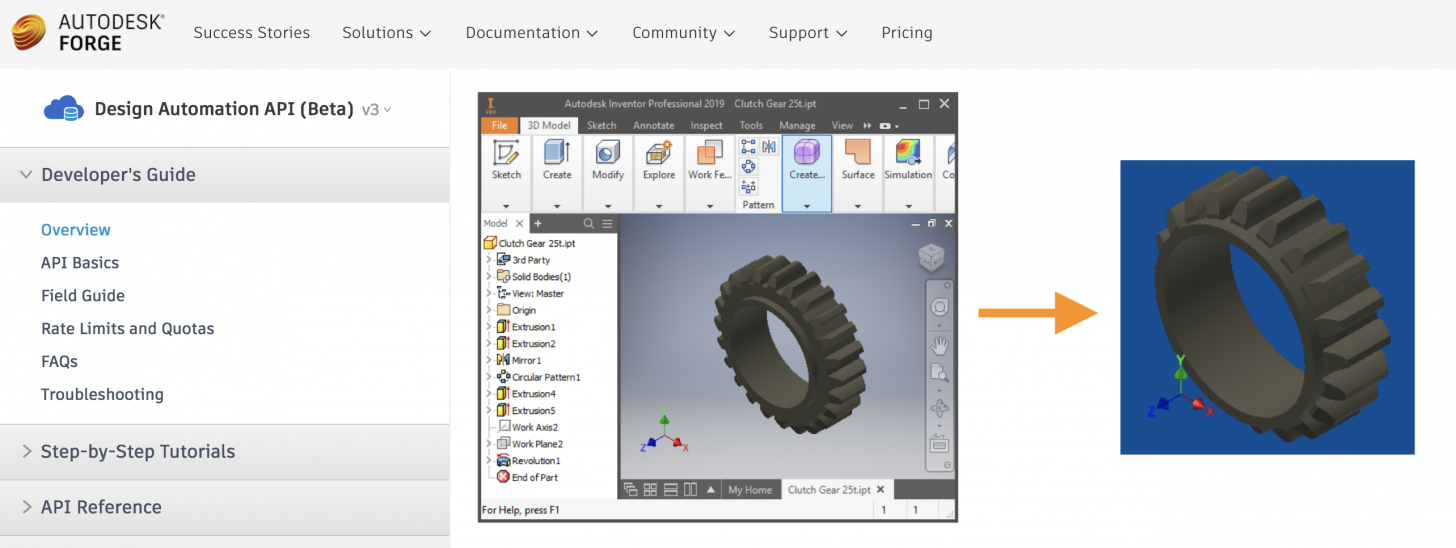Select Mirror1 in the model tree
This screenshot has height=548, width=1456.
pyautogui.click(x=519, y=360)
